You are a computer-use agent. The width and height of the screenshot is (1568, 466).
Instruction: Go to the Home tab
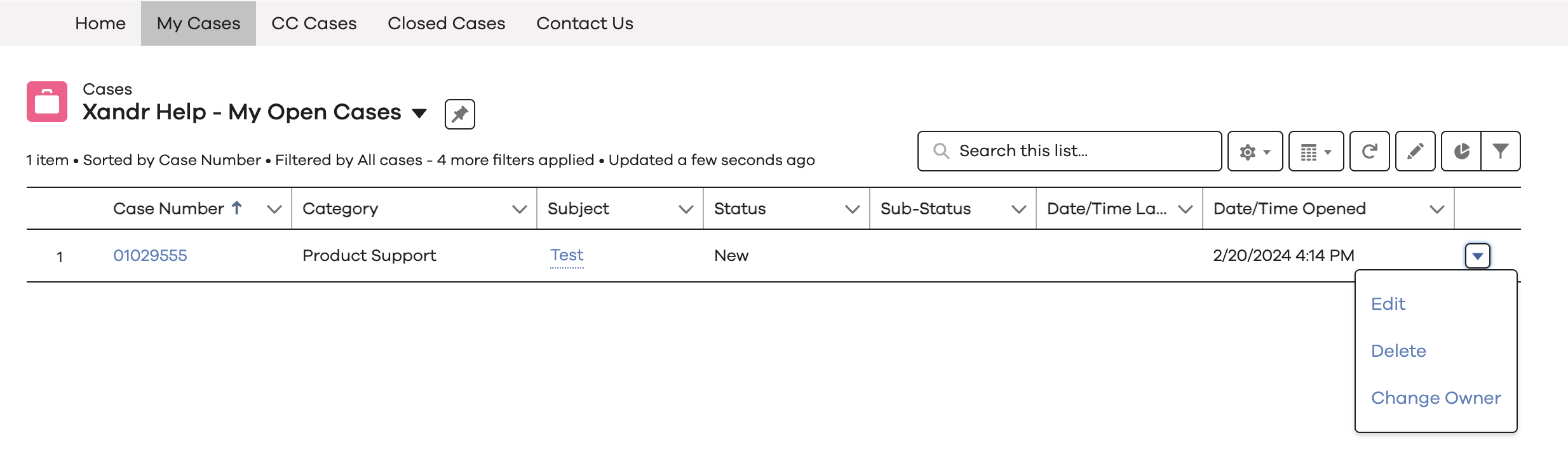(x=100, y=23)
